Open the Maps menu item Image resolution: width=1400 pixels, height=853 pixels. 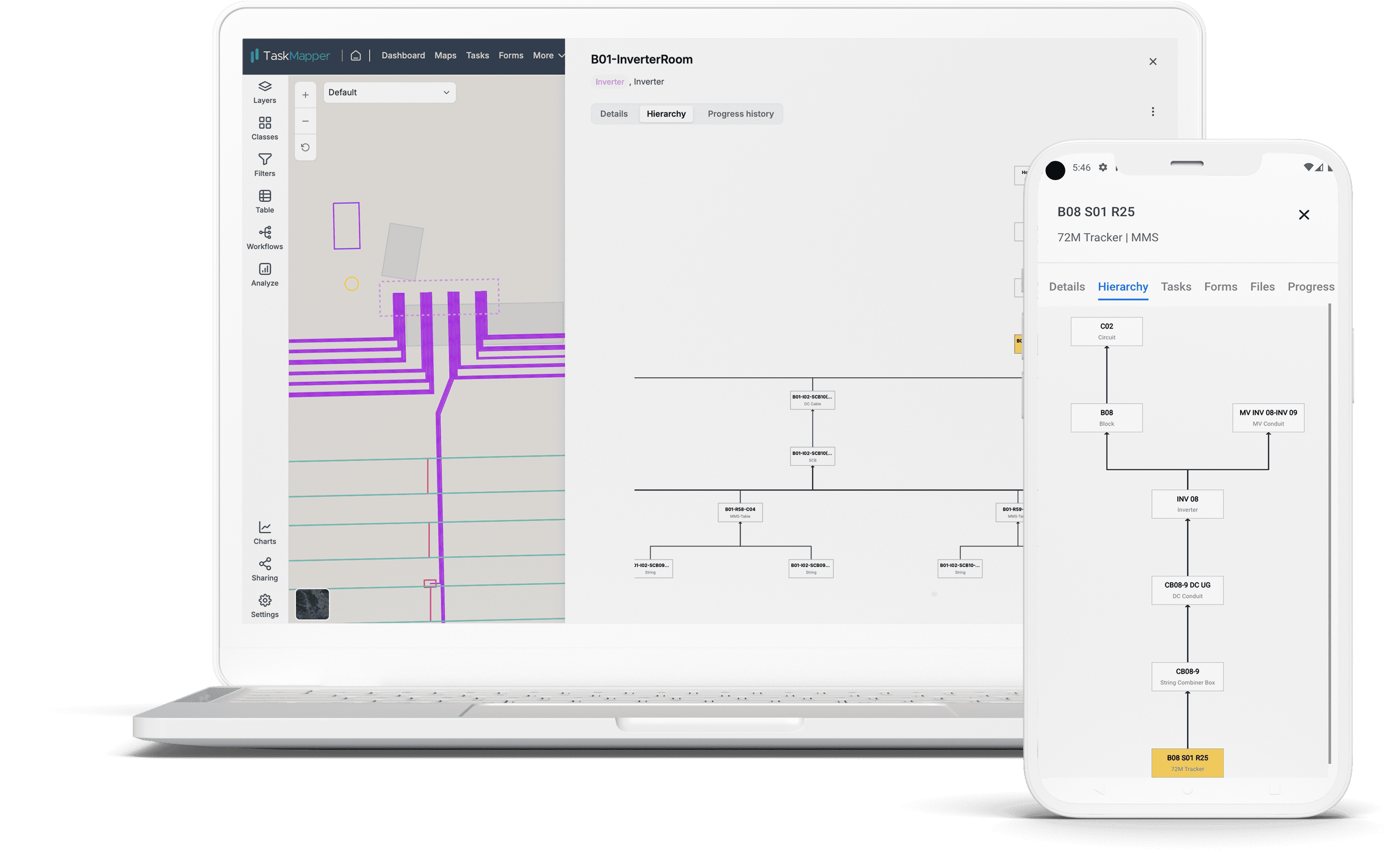coord(446,55)
